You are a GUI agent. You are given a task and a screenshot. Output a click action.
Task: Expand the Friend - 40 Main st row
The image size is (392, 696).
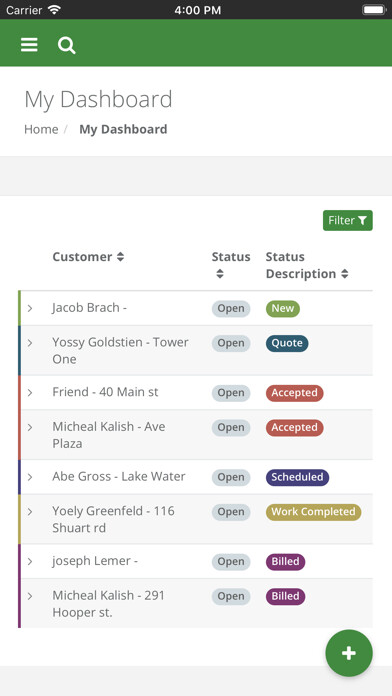pyautogui.click(x=30, y=392)
